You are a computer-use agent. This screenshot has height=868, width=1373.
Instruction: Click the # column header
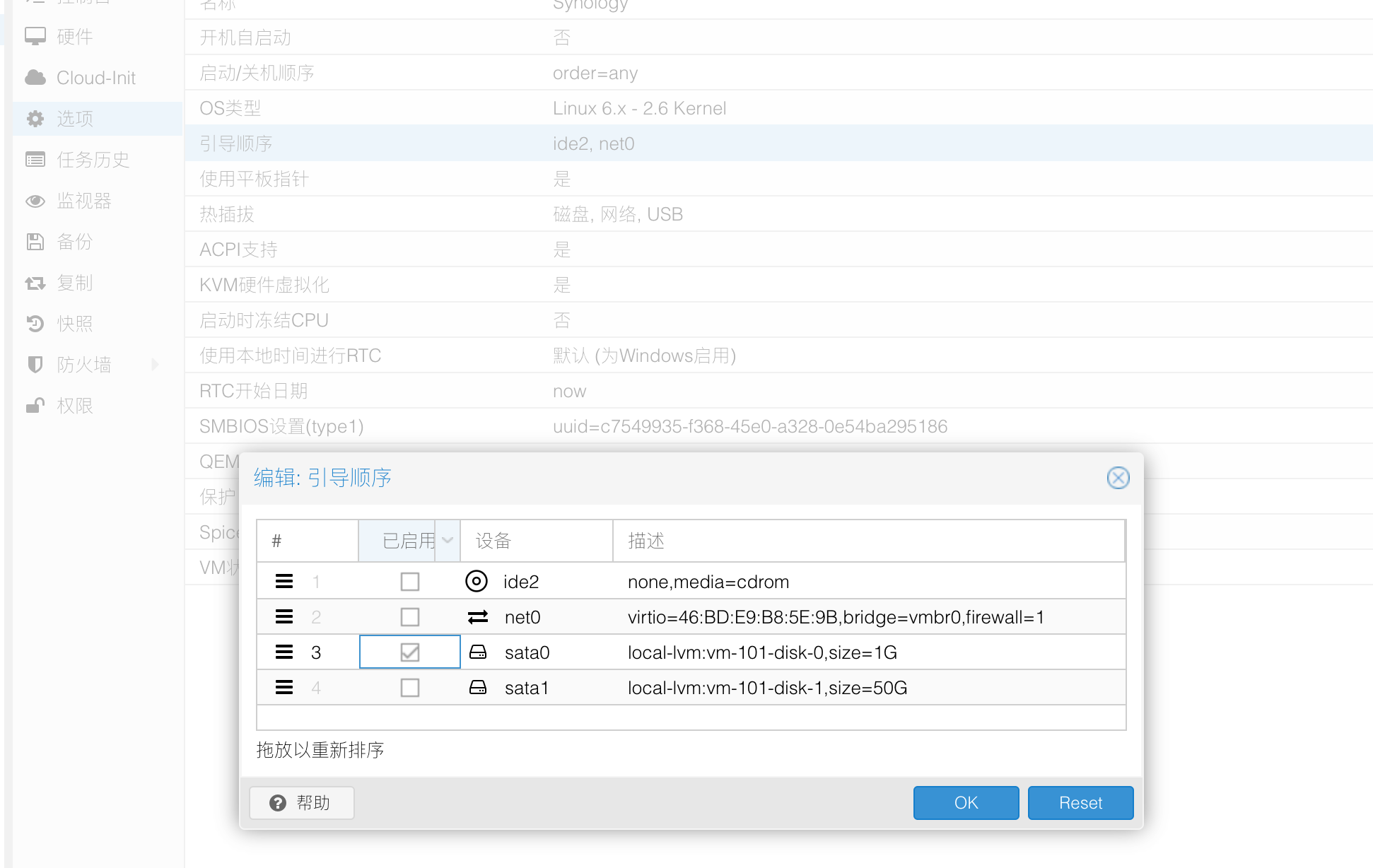(308, 541)
